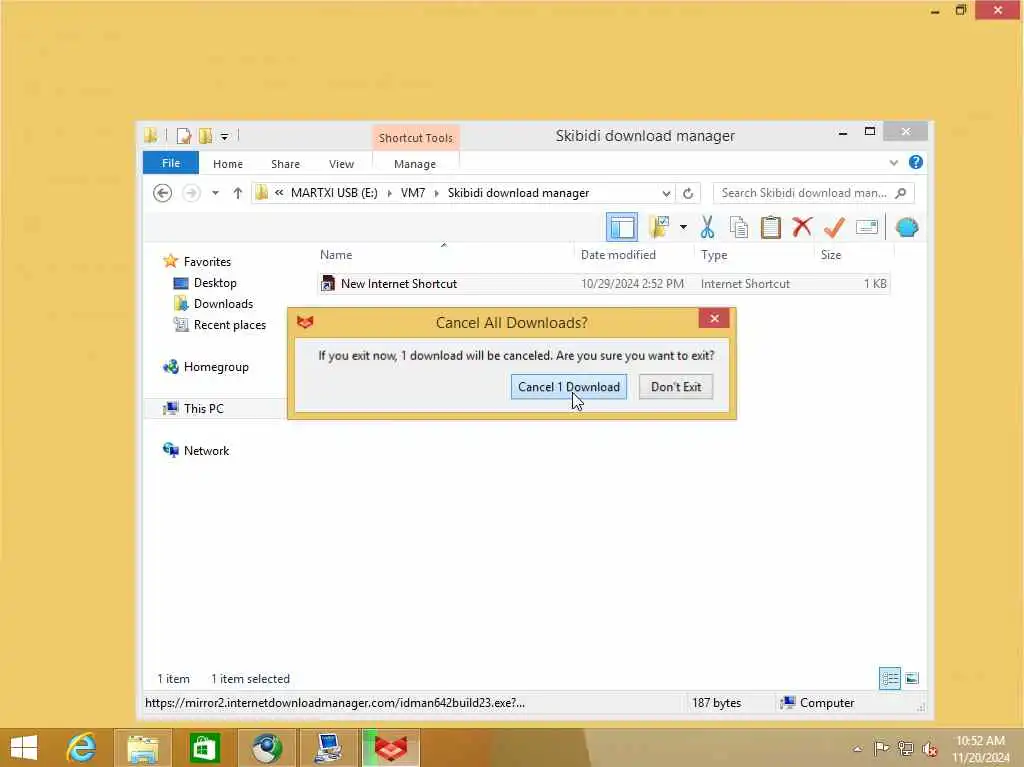Open the Windows Store taskbar icon
Screen dimensions: 1024x767
click(x=204, y=748)
